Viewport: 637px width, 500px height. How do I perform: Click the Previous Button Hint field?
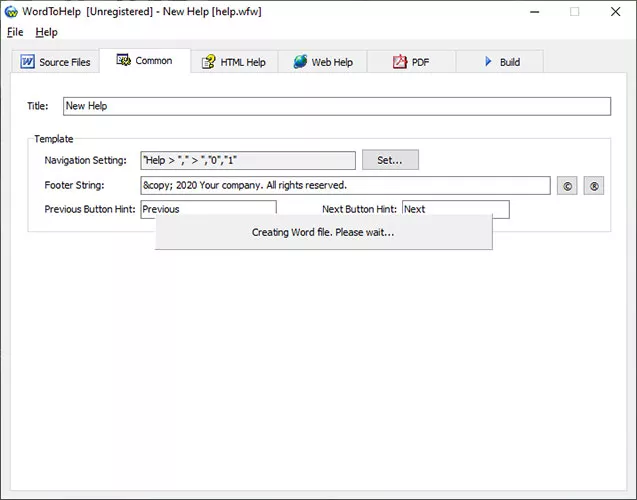click(x=208, y=209)
